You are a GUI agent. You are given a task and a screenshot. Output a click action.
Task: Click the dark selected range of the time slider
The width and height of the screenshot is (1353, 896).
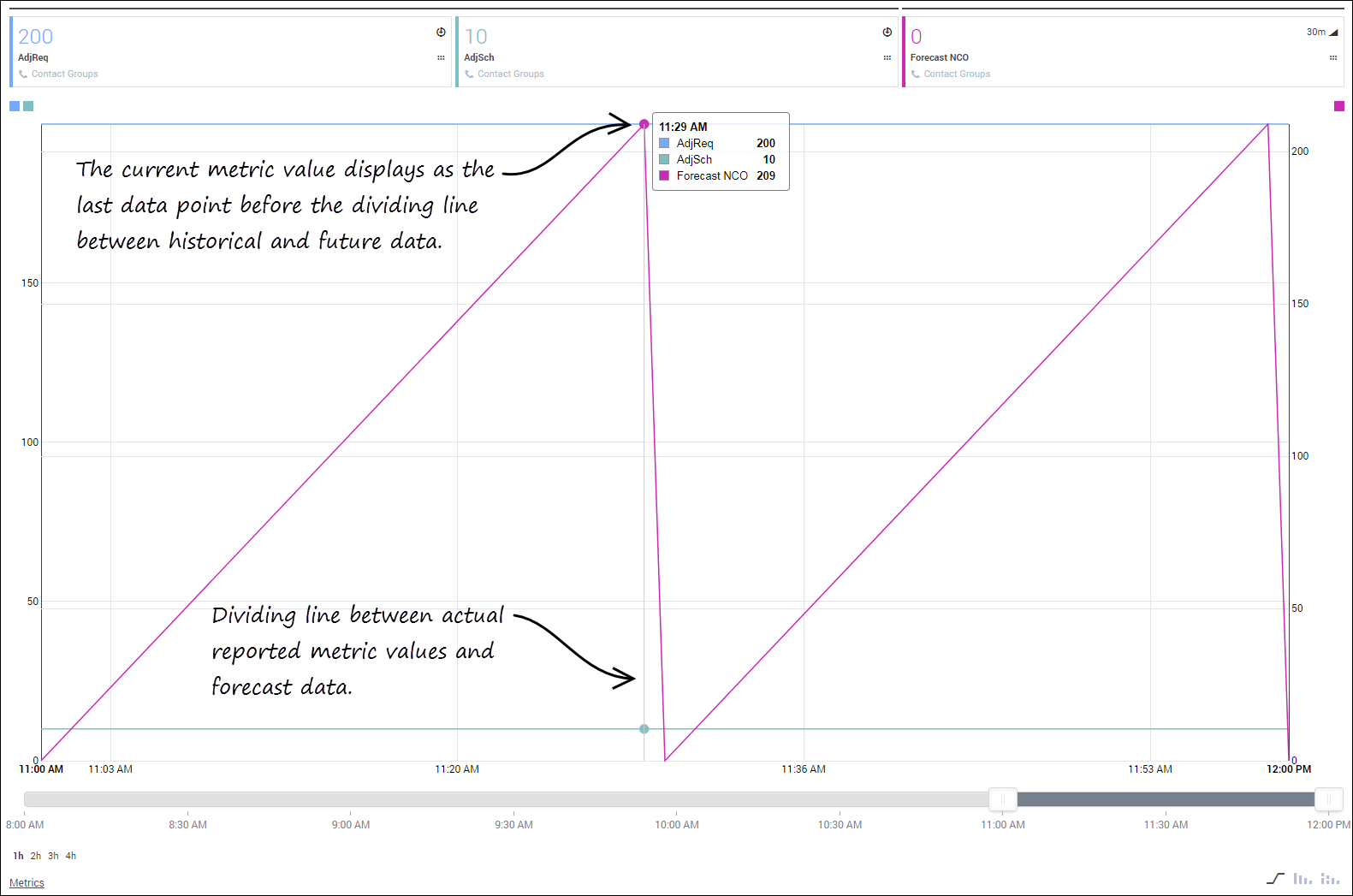[1166, 799]
